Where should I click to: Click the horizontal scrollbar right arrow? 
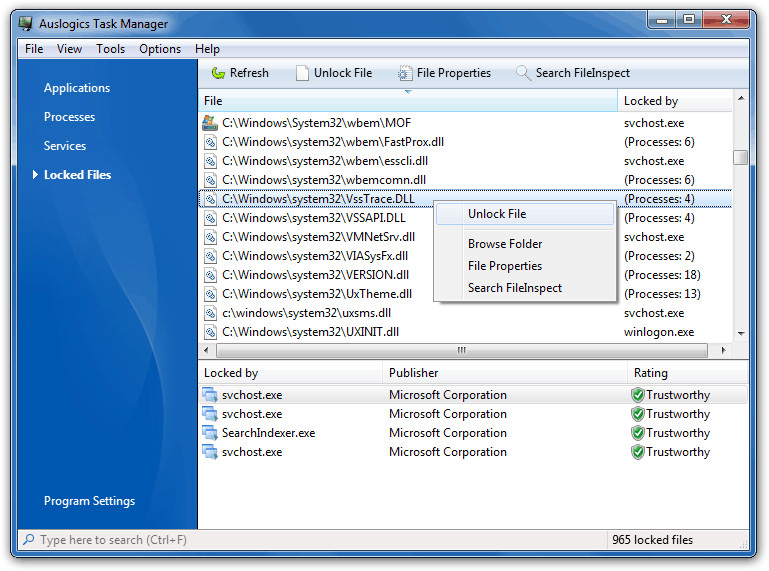click(723, 350)
